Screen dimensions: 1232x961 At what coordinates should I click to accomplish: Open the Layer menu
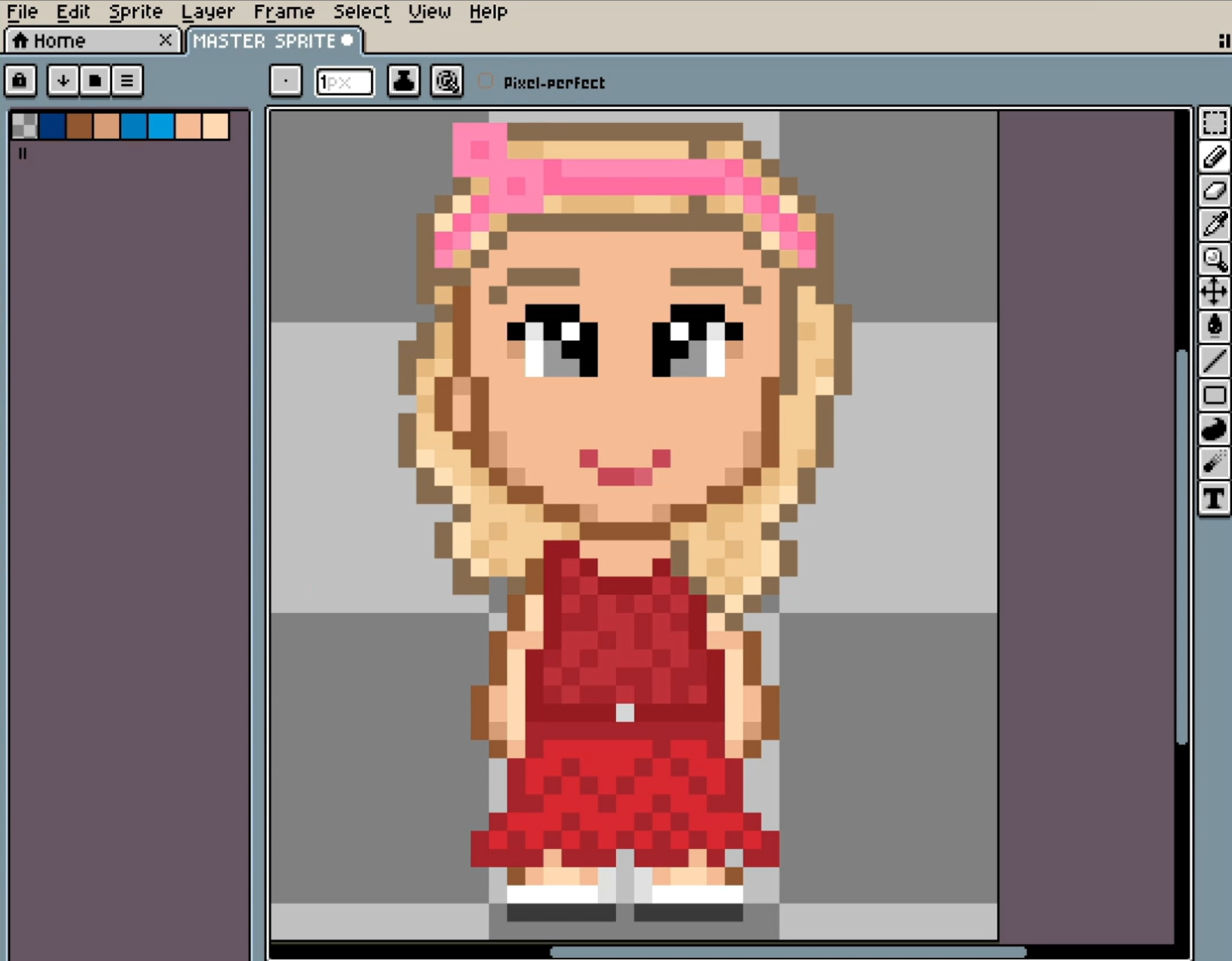pyautogui.click(x=208, y=12)
